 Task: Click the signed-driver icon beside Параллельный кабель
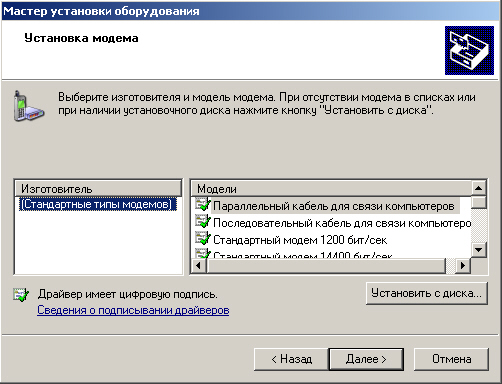tap(203, 204)
